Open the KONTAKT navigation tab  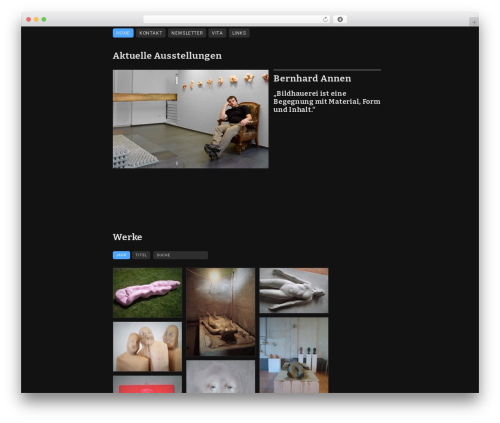tap(150, 33)
